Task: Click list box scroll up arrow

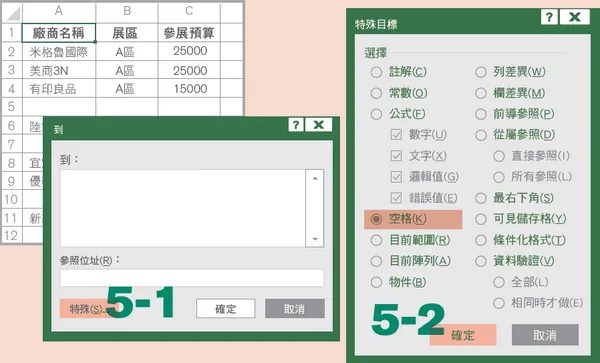Action: click(315, 178)
